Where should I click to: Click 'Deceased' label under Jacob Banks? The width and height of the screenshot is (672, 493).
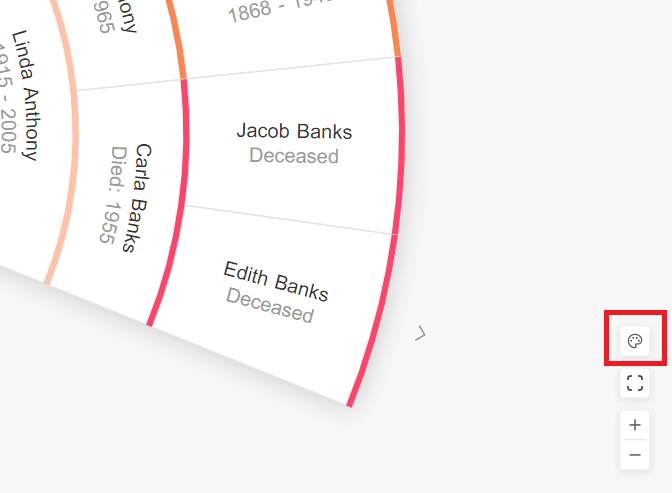point(294,156)
